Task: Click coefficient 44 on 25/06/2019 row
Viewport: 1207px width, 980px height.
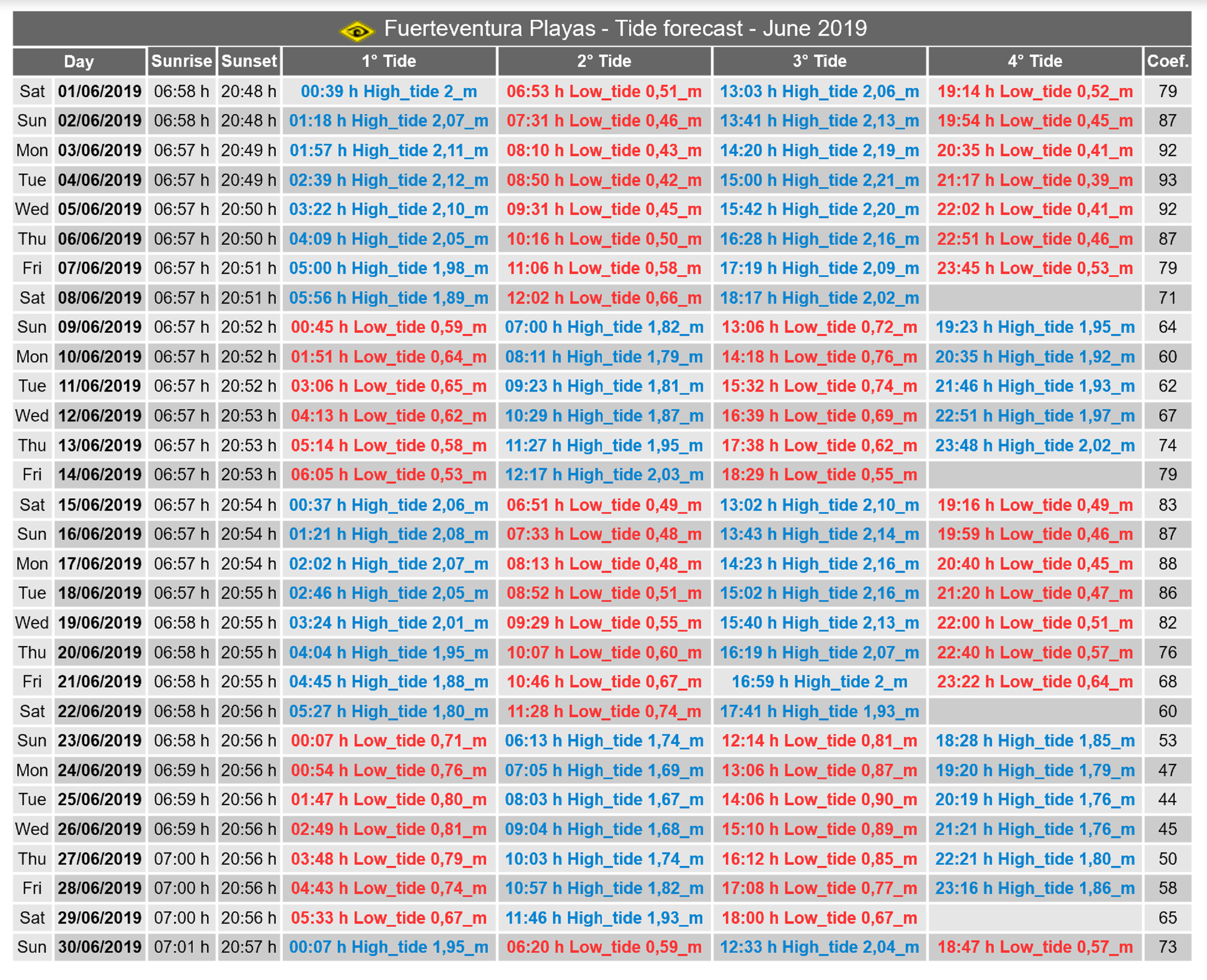Action: click(1167, 800)
